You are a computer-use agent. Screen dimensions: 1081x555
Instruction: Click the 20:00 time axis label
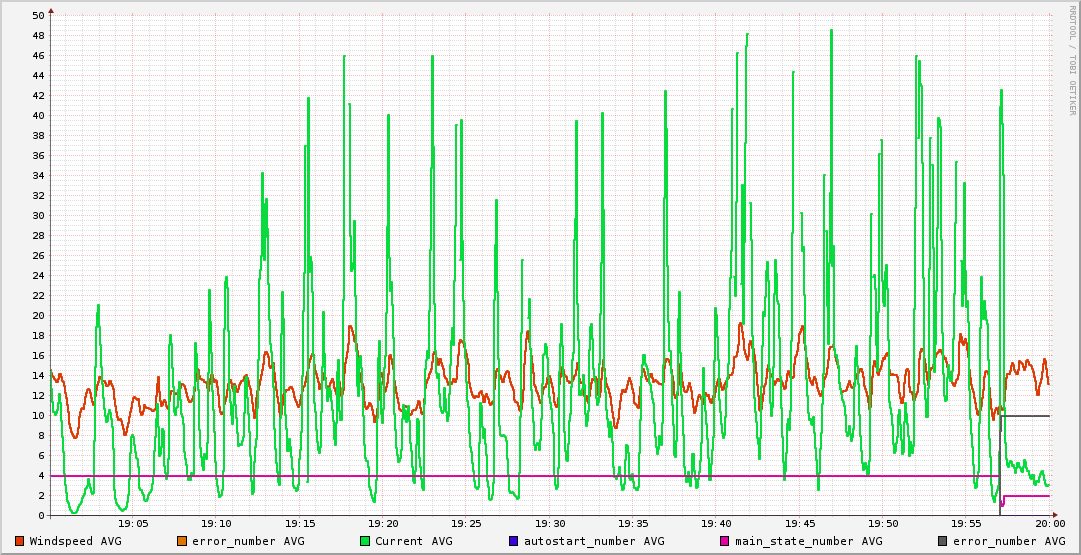click(x=1049, y=523)
